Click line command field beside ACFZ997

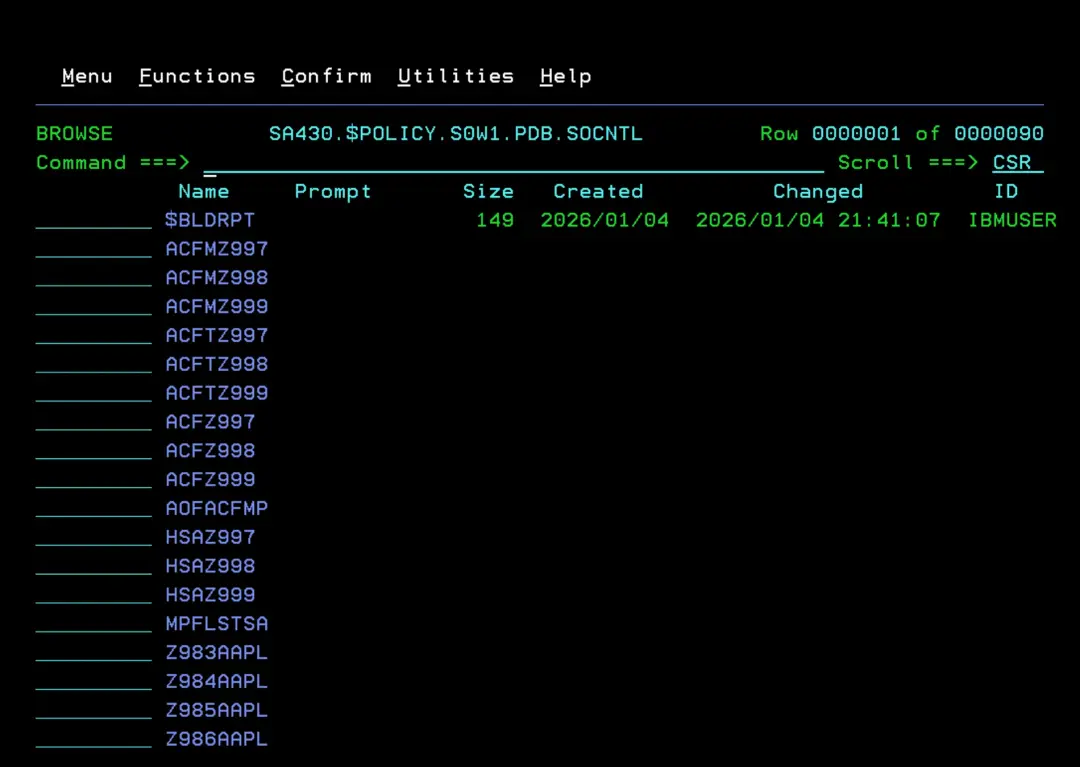click(x=94, y=422)
